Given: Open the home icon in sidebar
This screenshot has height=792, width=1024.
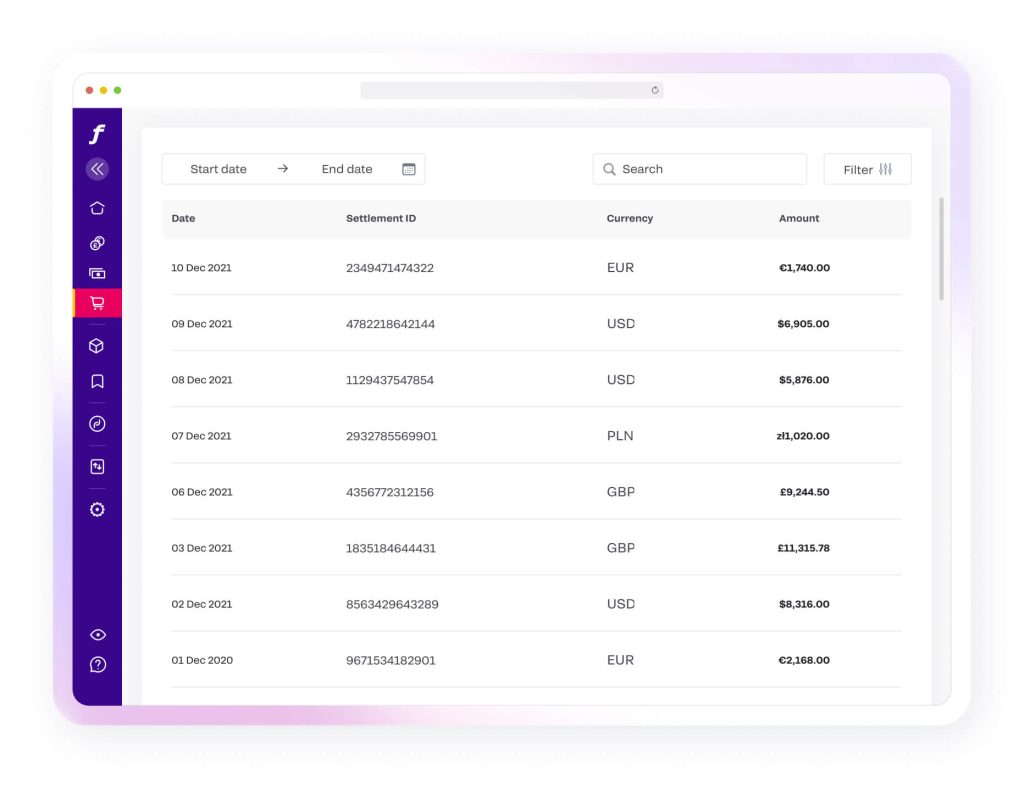Looking at the screenshot, I should (x=97, y=208).
